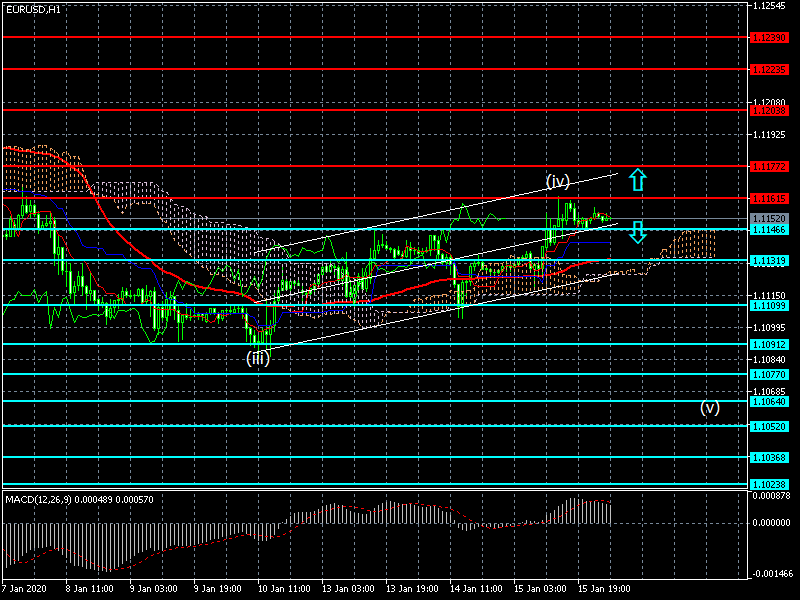Select the 1.11772 red price level label
Screen dimensions: 800x600
pos(769,167)
